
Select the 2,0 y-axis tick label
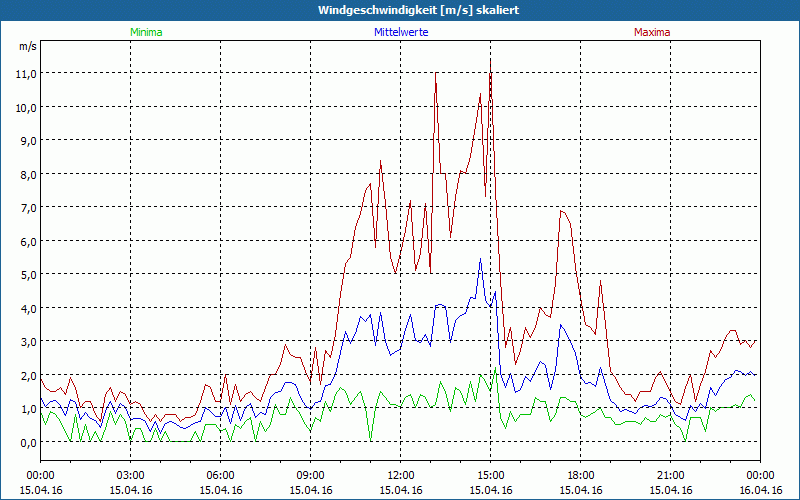(x=25, y=375)
